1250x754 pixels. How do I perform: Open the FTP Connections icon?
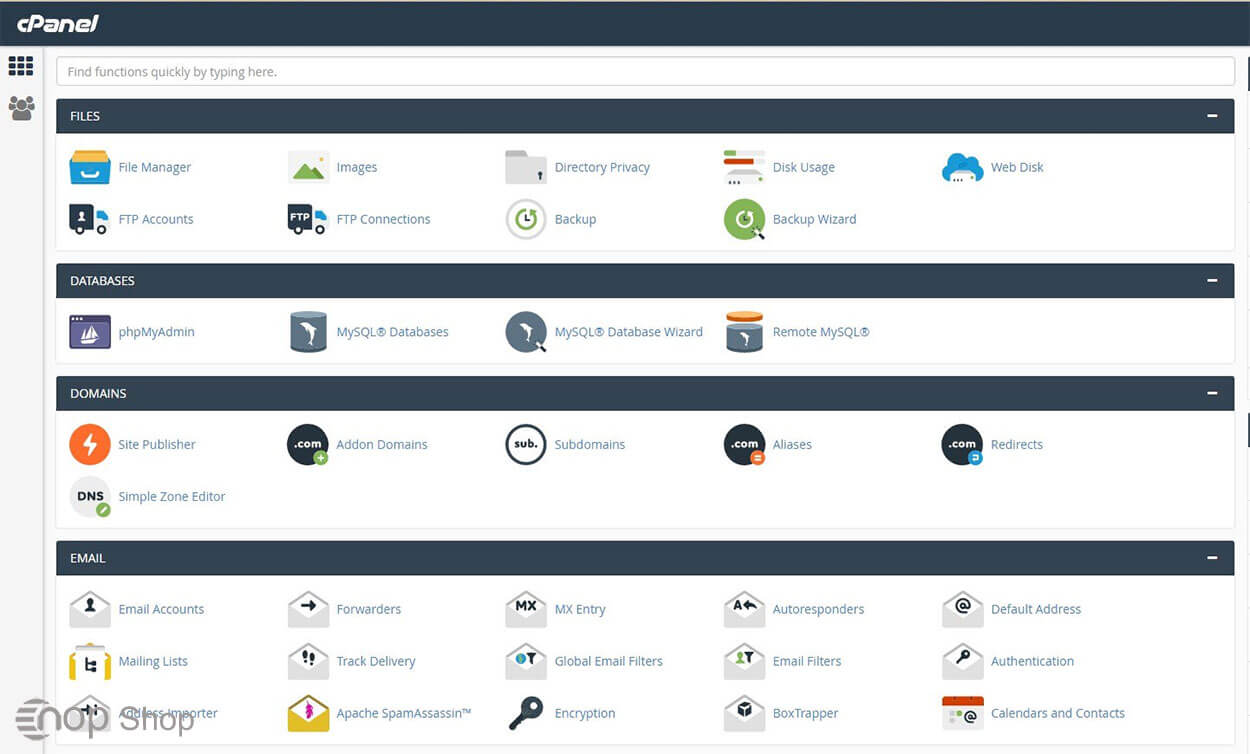[308, 219]
